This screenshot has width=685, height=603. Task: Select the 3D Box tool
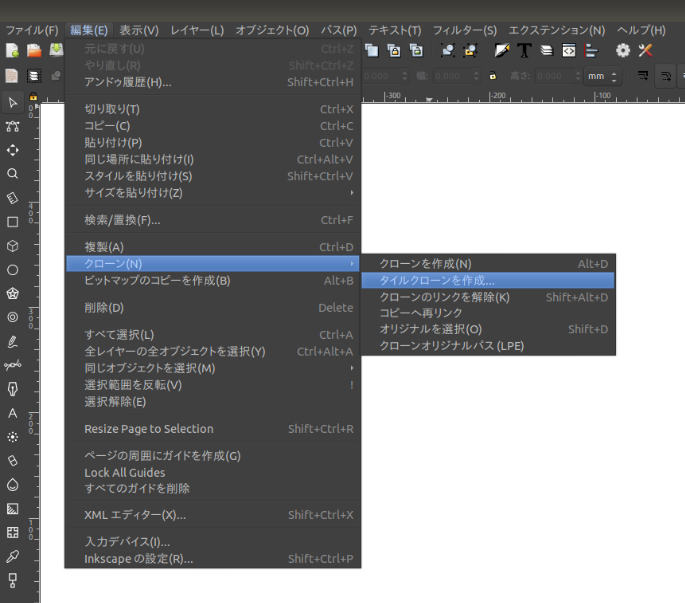pyautogui.click(x=13, y=246)
